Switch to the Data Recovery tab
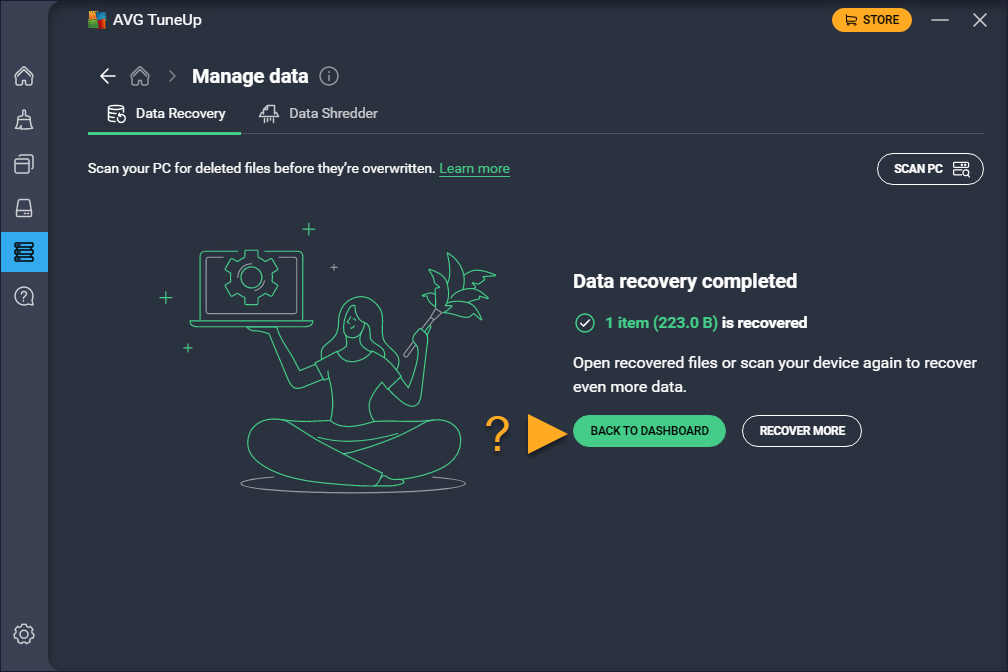The width and height of the screenshot is (1008, 672). pos(166,114)
